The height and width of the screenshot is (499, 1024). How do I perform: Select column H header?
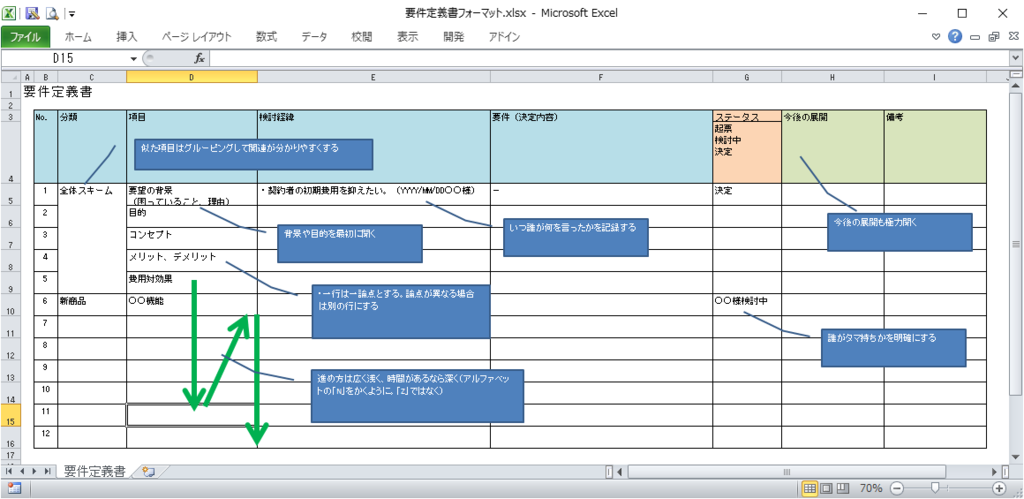[x=833, y=77]
